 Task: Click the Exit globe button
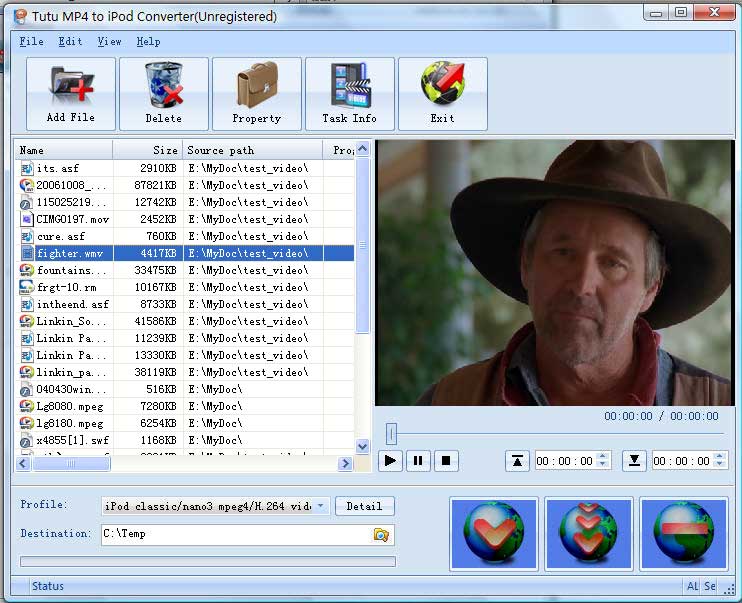[x=442, y=94]
